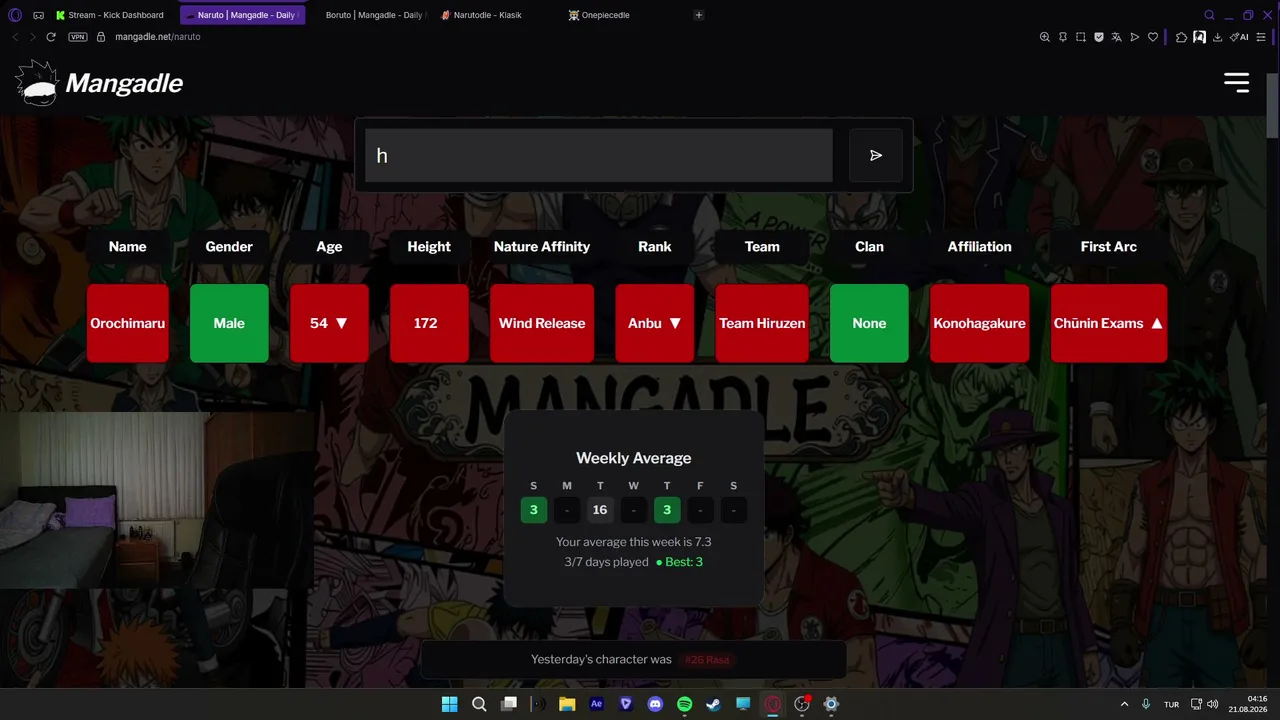This screenshot has height=720, width=1280.
Task: Open Steam from the taskbar
Action: (x=713, y=704)
